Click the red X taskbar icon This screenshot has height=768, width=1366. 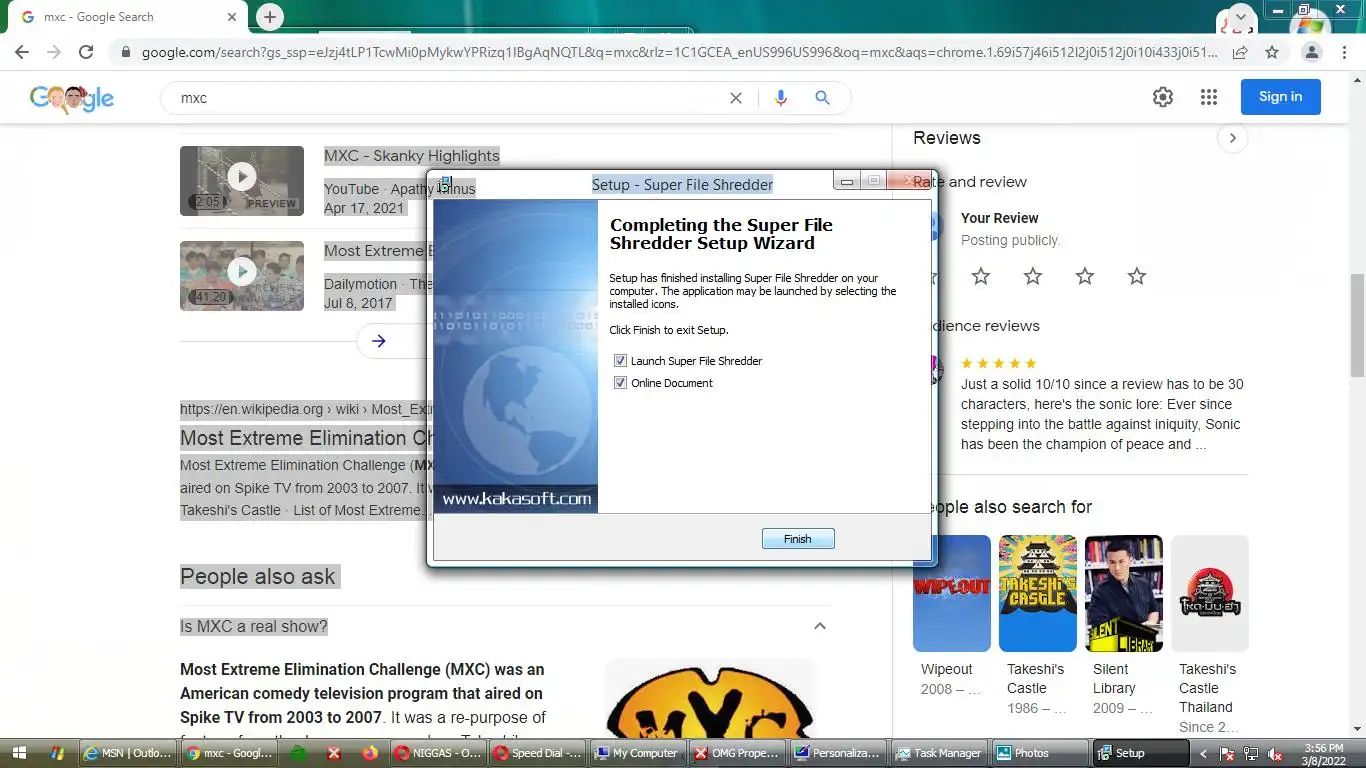tap(334, 753)
